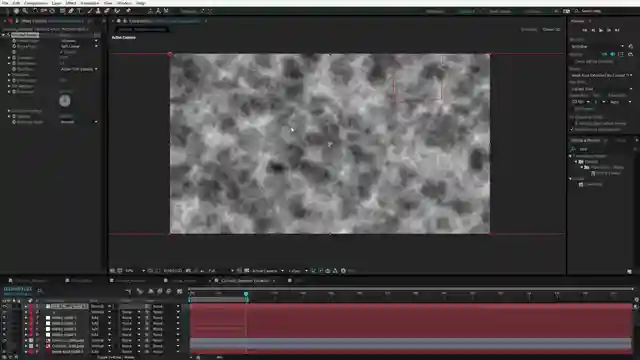Open the Blending Mode Normal dropdown
Screen dimensions: 640x360
coord(79,122)
